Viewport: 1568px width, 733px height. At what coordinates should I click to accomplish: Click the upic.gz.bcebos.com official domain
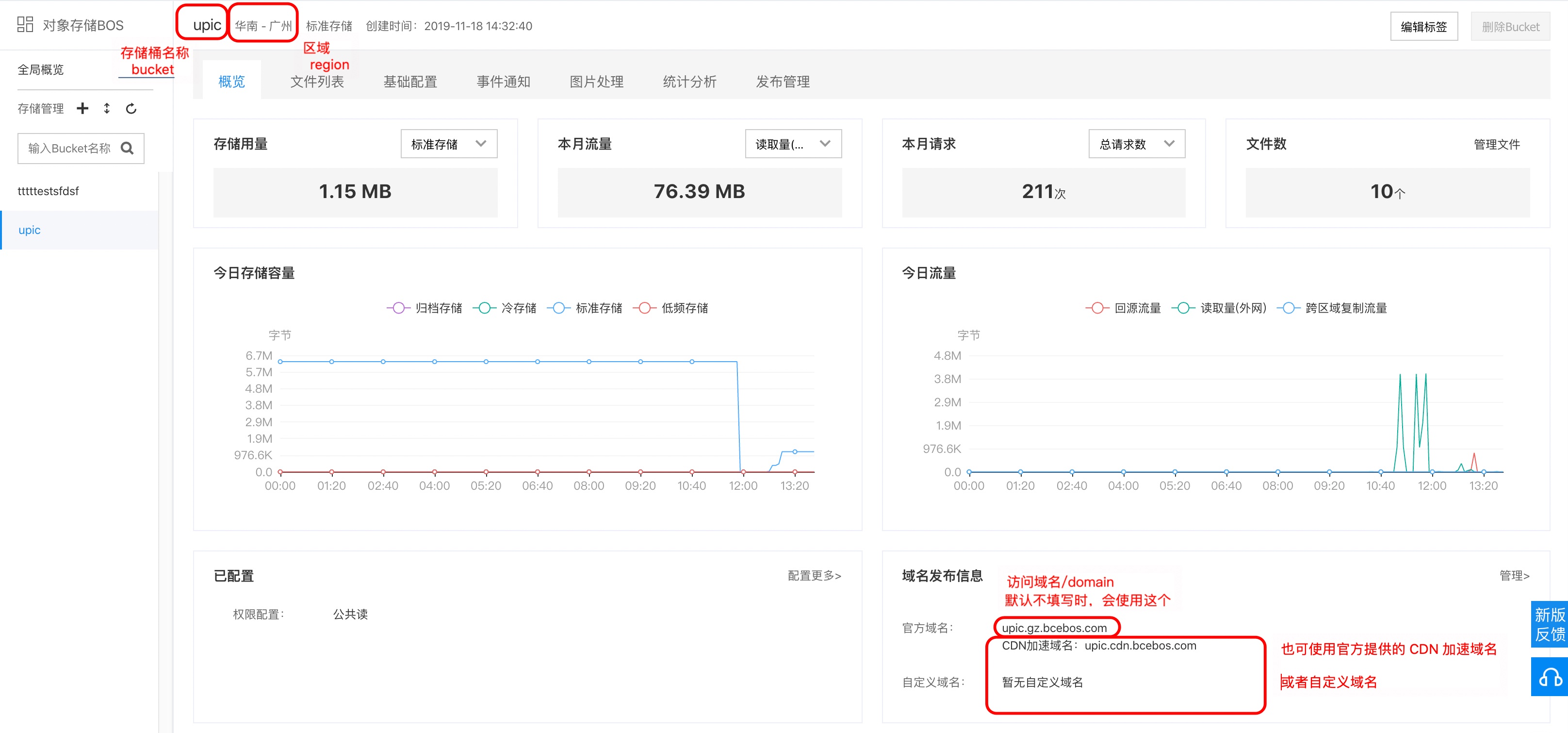point(1054,628)
